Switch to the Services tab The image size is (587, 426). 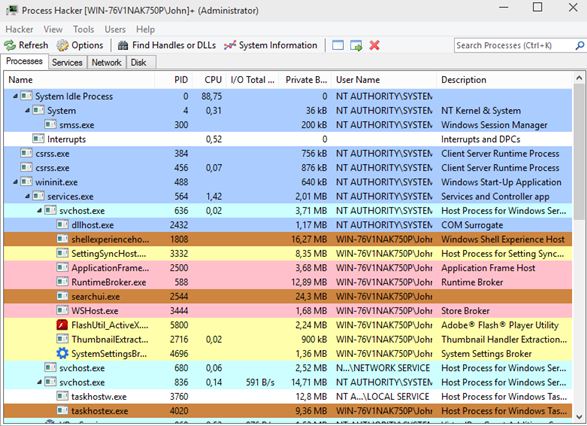pyautogui.click(x=67, y=63)
